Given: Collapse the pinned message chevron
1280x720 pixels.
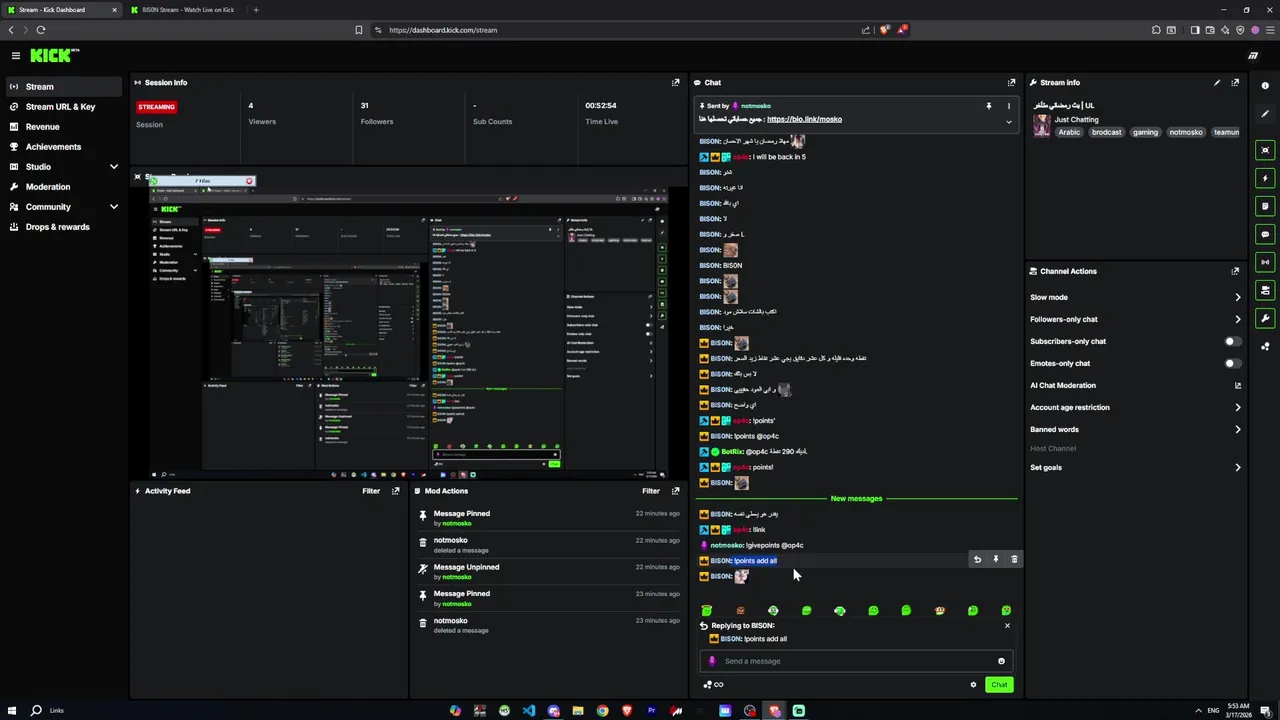Looking at the screenshot, I should [x=1008, y=122].
